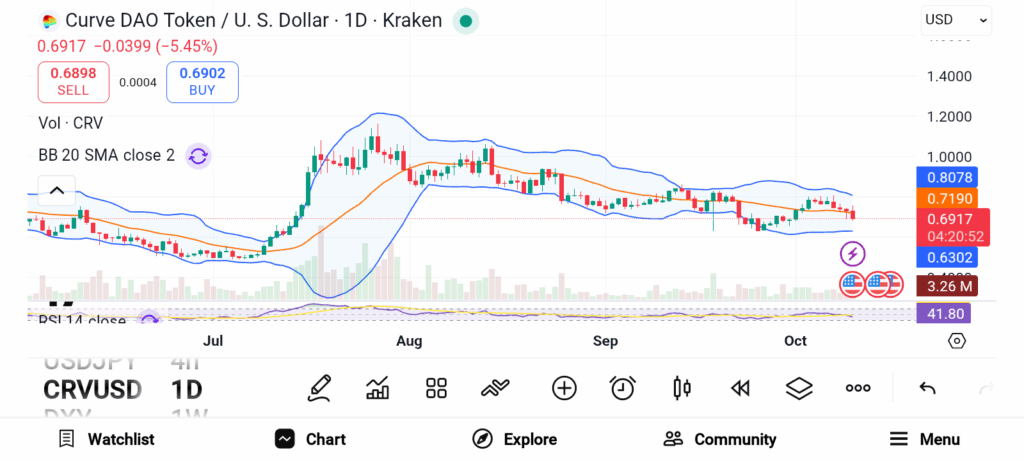Open the USD currency dropdown
The width and height of the screenshot is (1024, 461).
click(956, 20)
